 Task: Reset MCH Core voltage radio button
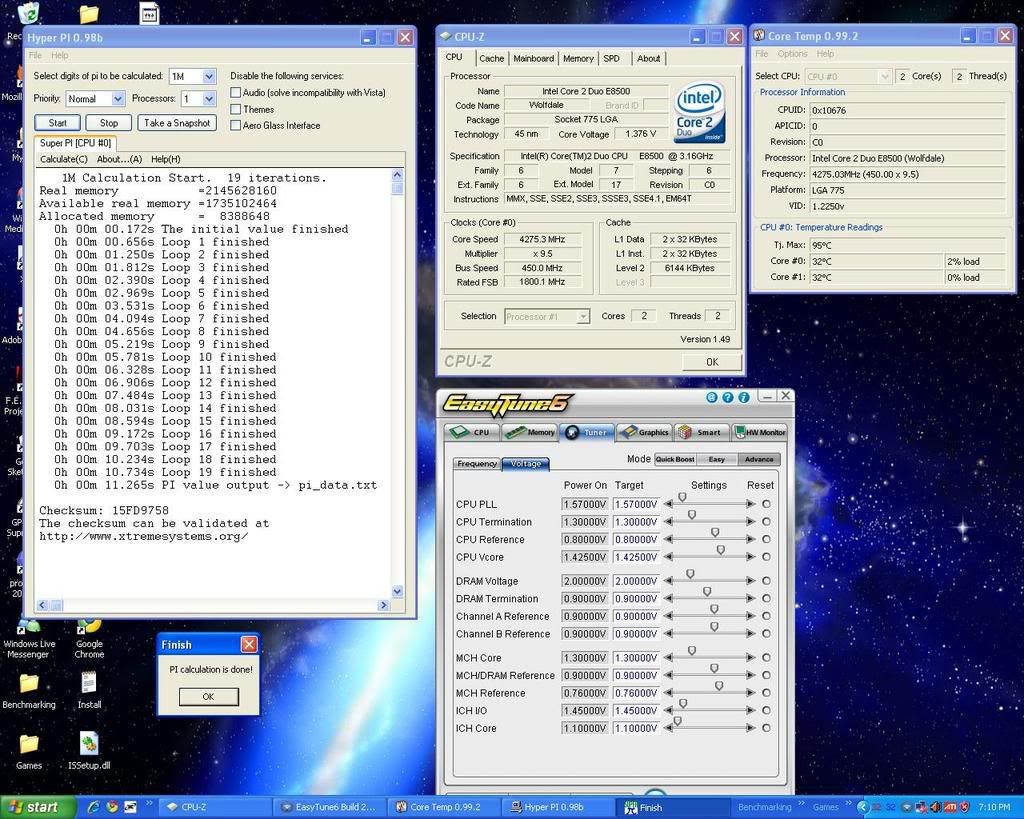pos(766,658)
